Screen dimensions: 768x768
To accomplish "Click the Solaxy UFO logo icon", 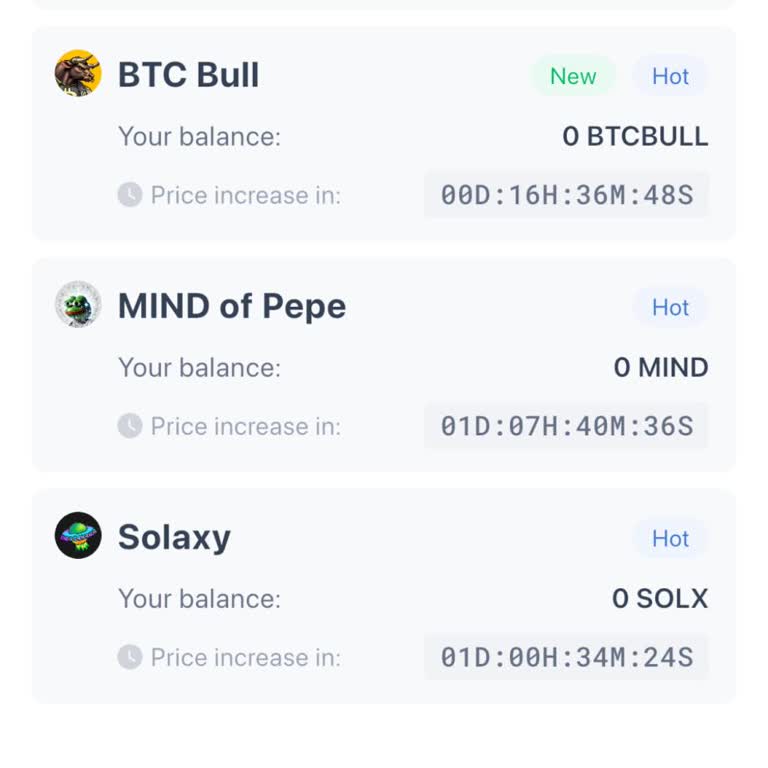I will (x=78, y=536).
